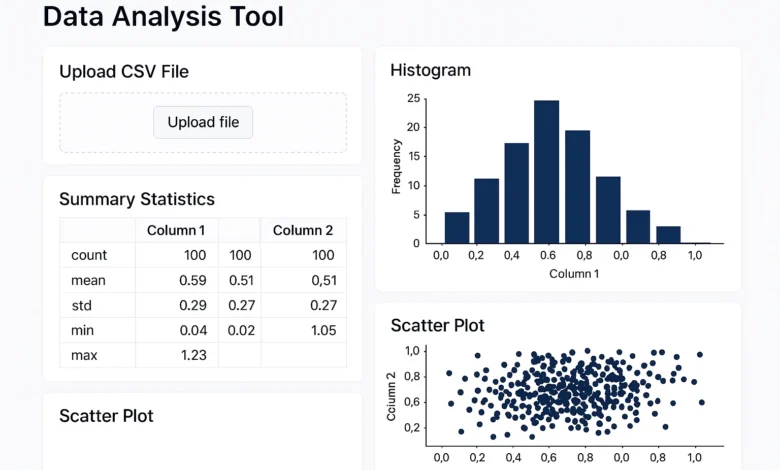Screen dimensions: 780x470
Task: Click the histogram's Column 1 x-axis label
Action: tap(573, 273)
